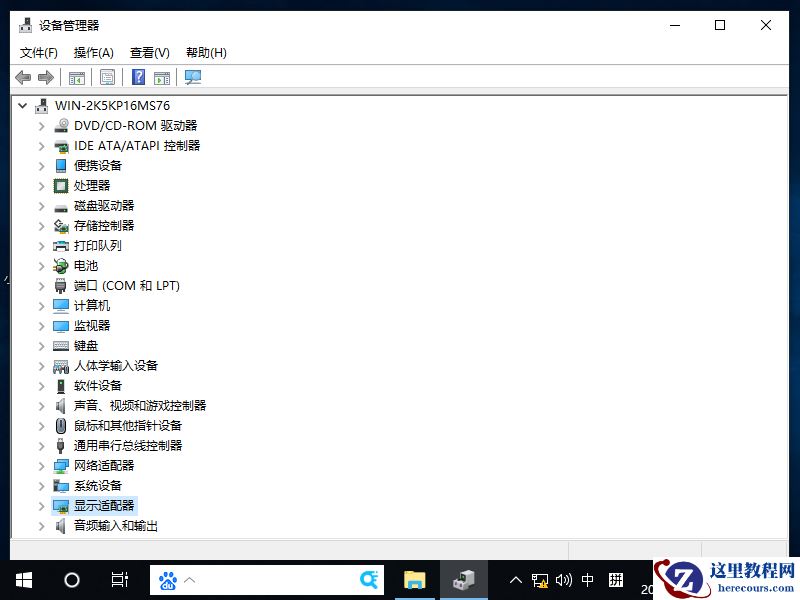The image size is (800, 600).
Task: Click the Back navigation arrow
Action: coord(22,77)
